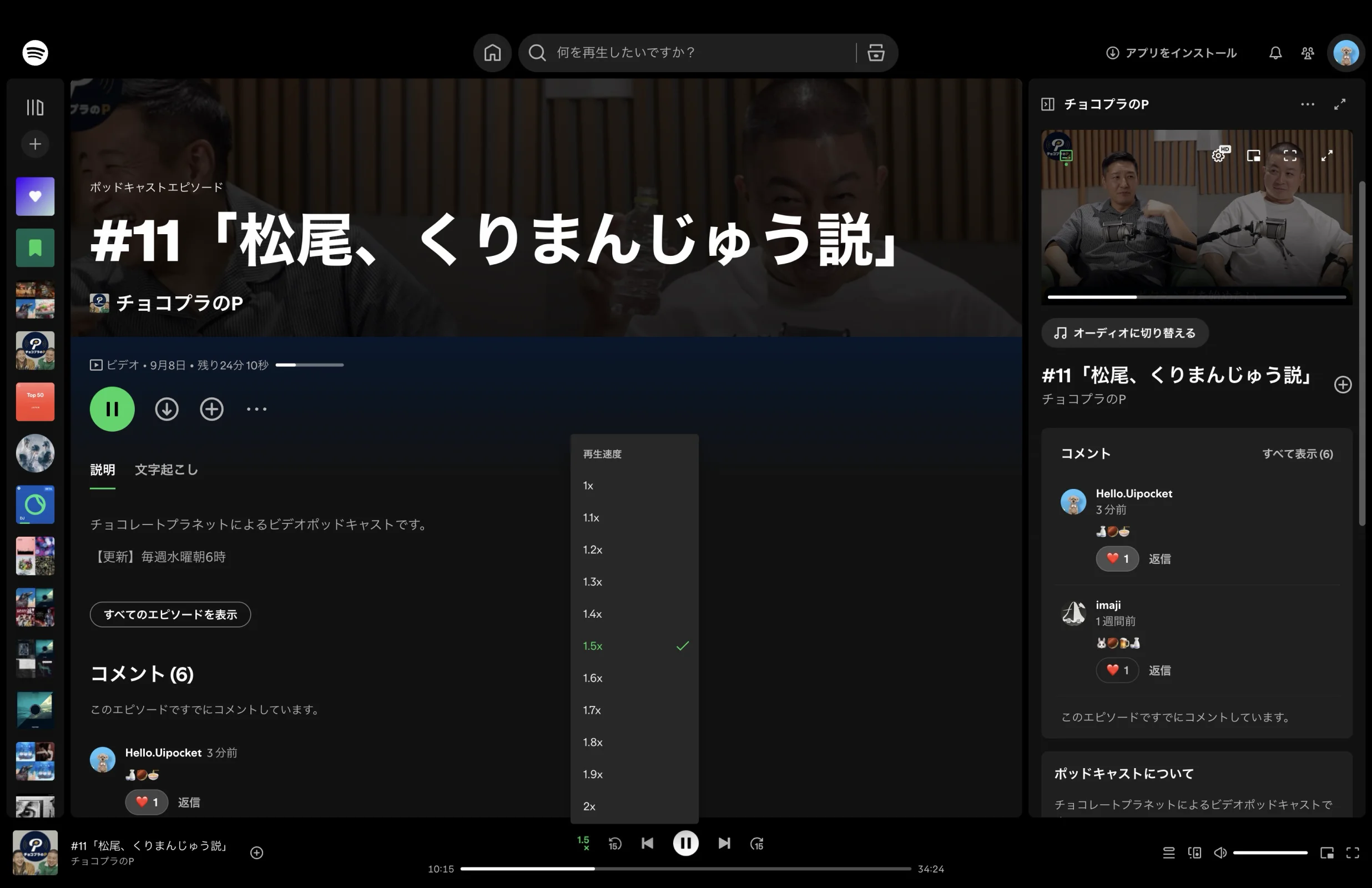Click the create playlist plus icon
Screen dimensions: 1372x888
35,144
